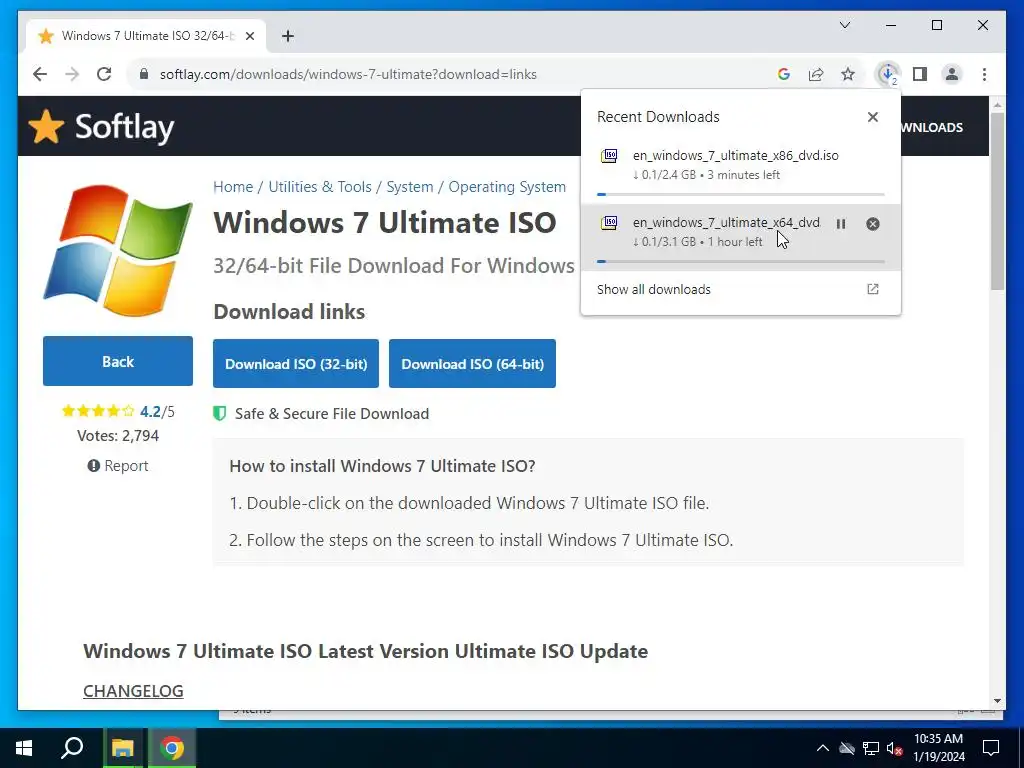
Task: Open the Windows Start menu
Action: pyautogui.click(x=24, y=748)
